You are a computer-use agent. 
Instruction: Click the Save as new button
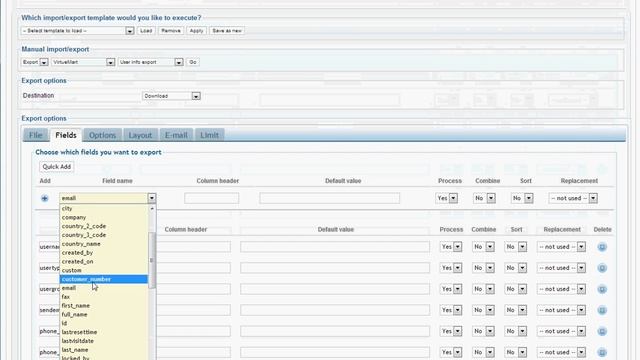tap(227, 31)
